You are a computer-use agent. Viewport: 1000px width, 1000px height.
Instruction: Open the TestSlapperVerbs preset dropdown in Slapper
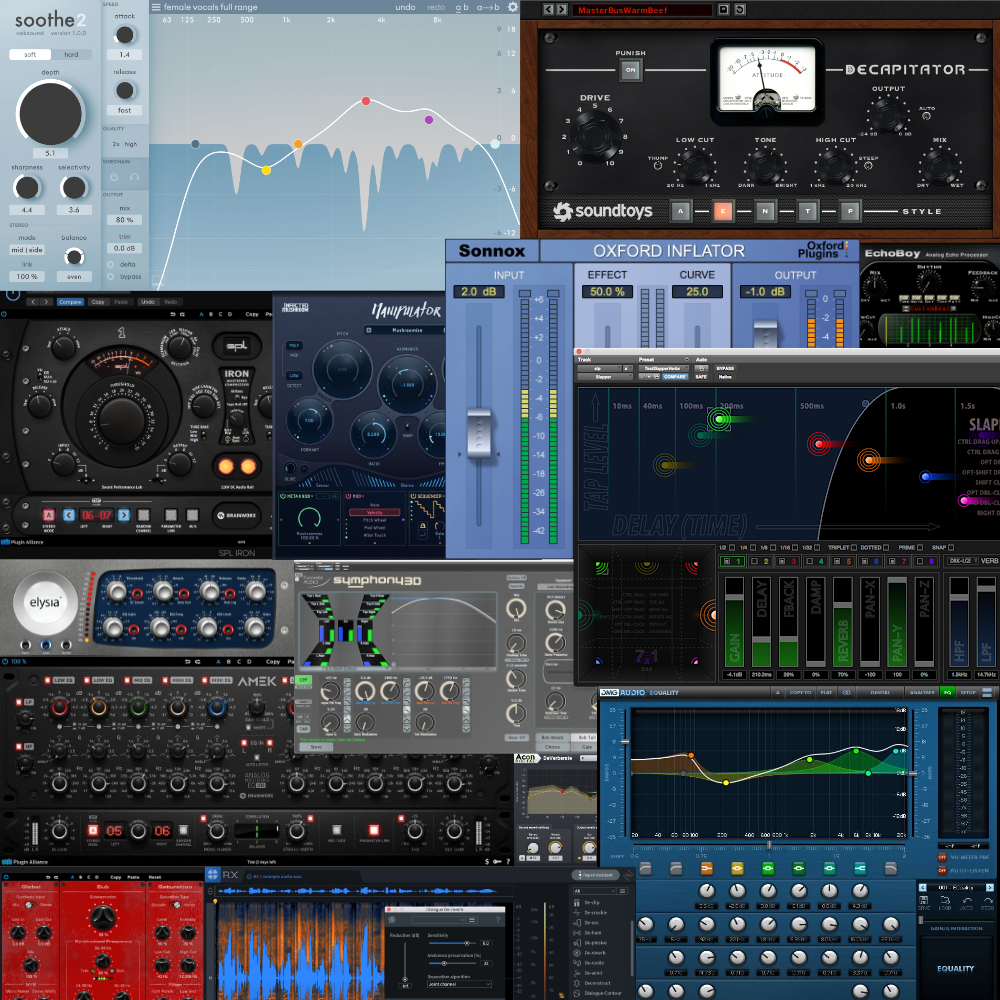(663, 368)
